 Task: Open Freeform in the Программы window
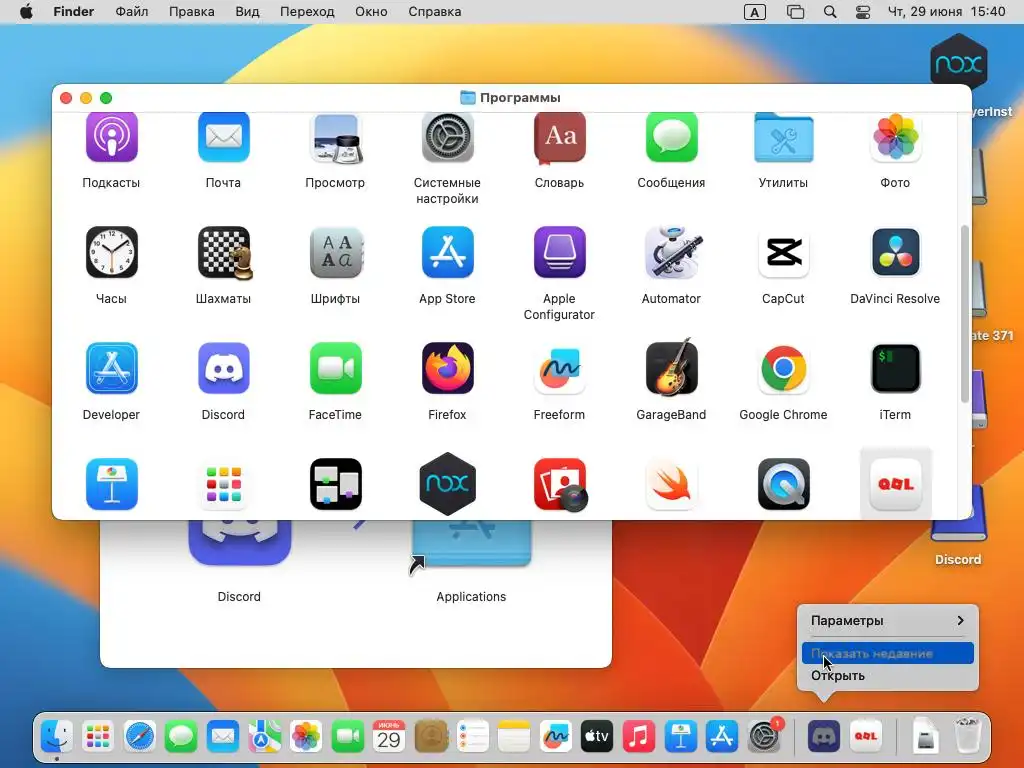pos(560,368)
